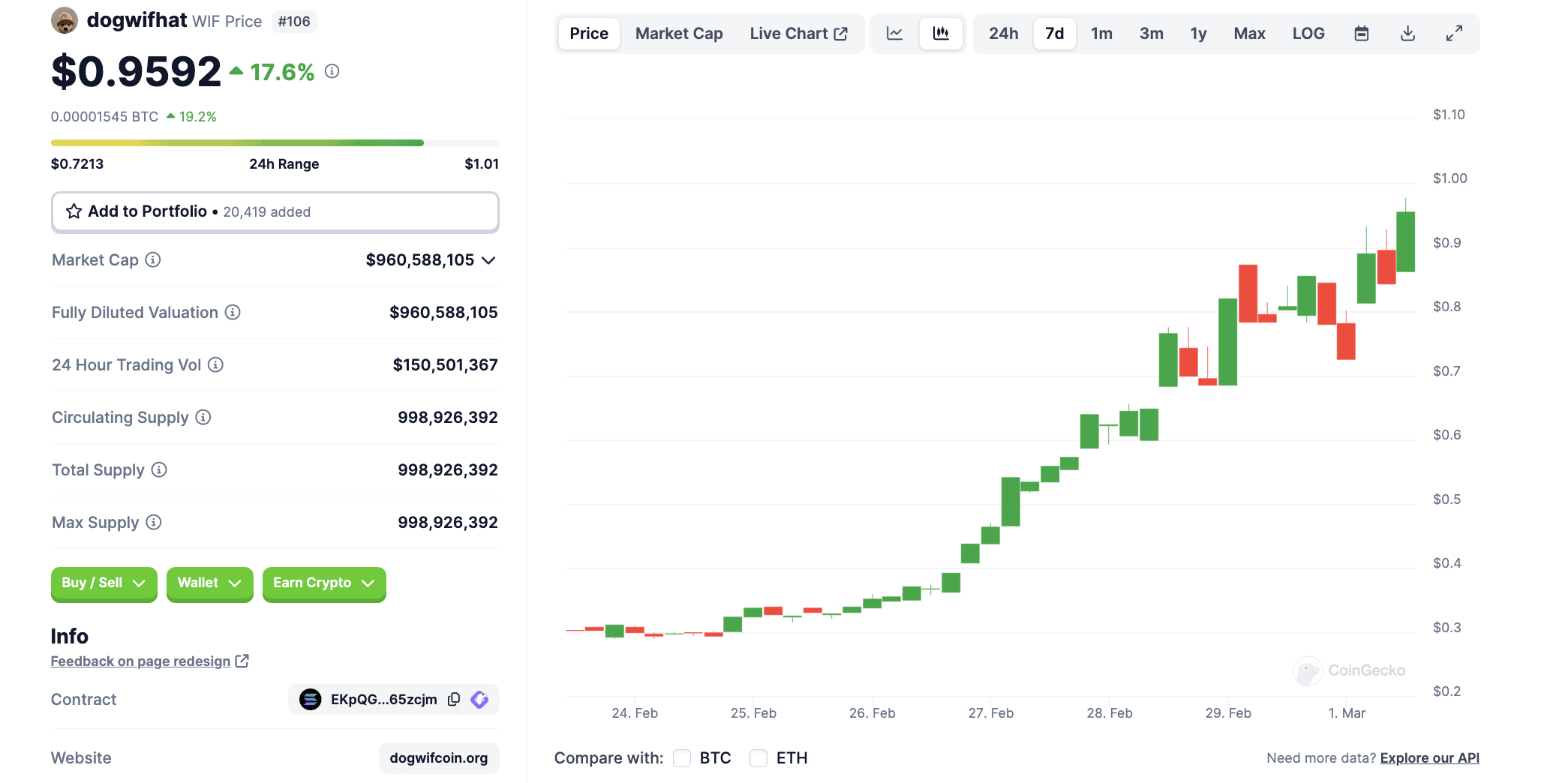The width and height of the screenshot is (1568, 783).
Task: Show 24 Hour Trading Vol info icon
Action: tap(216, 364)
